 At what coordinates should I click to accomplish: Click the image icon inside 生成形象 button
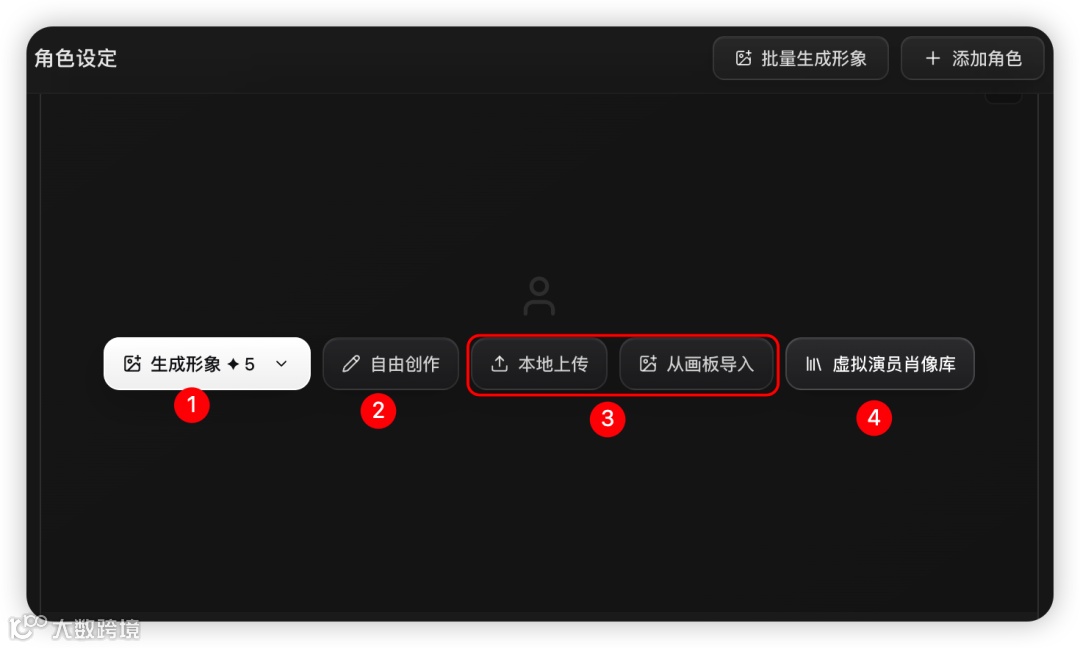pos(132,364)
